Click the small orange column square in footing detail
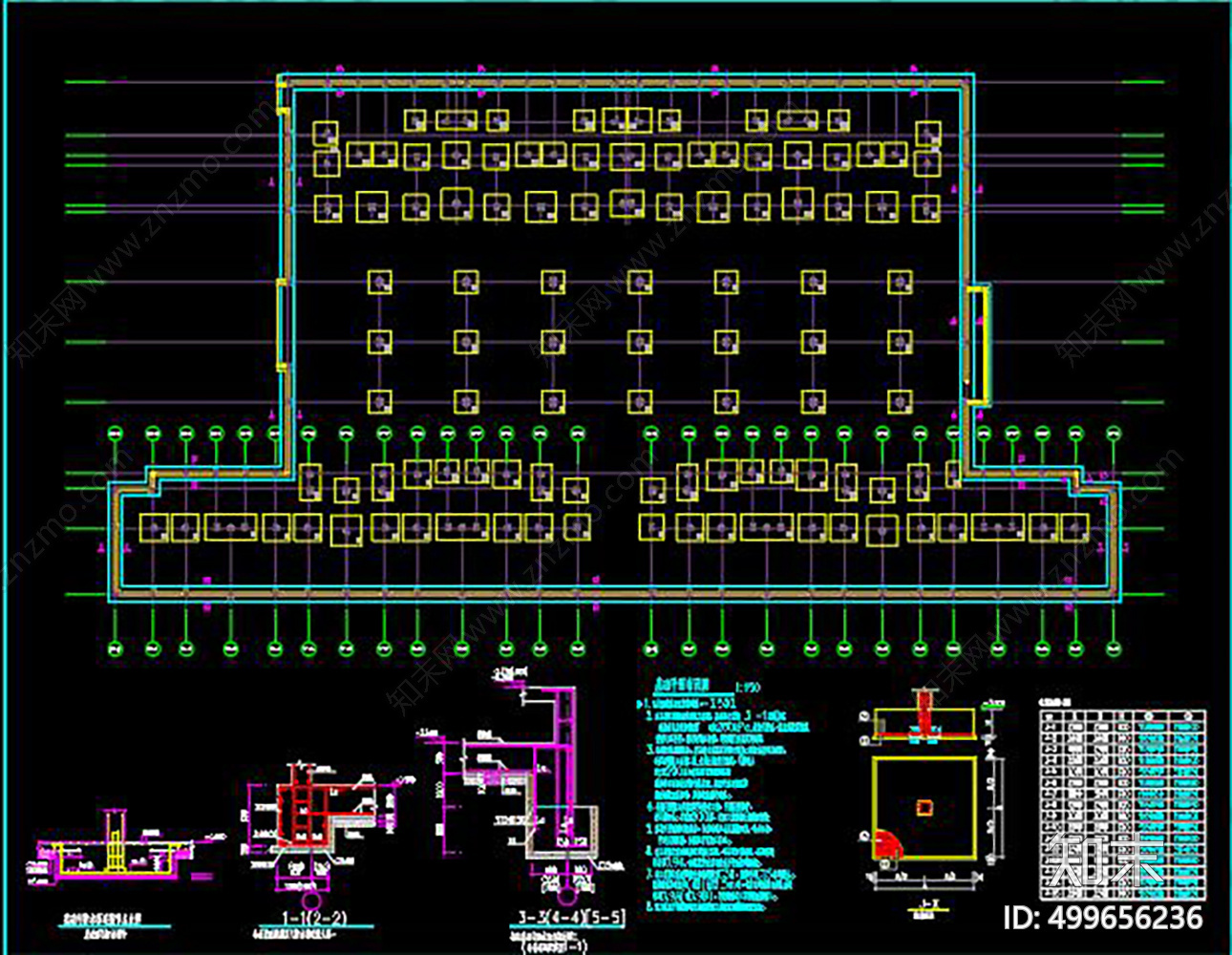The image size is (1232, 955). coord(924,808)
